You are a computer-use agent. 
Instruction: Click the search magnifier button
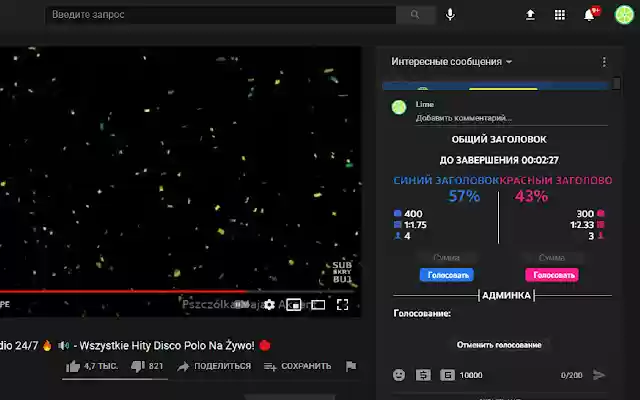tap(416, 15)
